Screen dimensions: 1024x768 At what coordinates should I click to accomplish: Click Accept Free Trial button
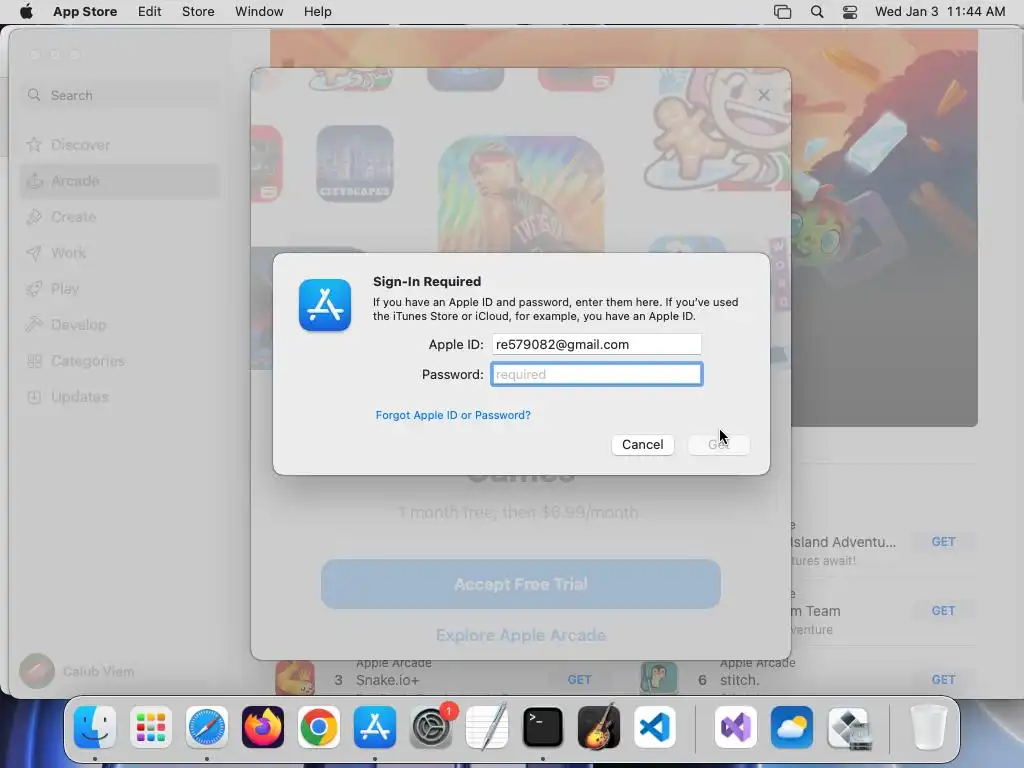coord(520,584)
